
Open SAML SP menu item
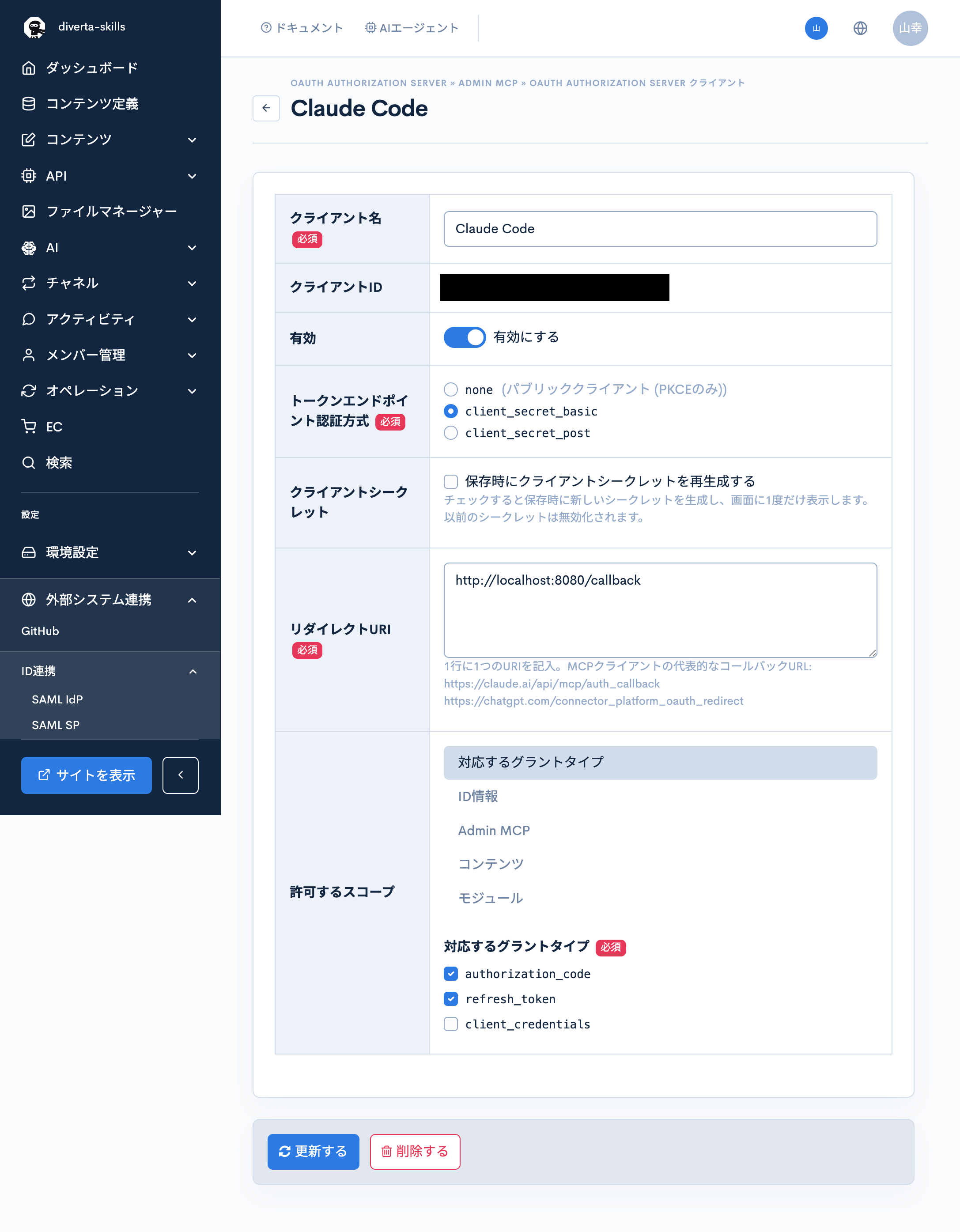pyautogui.click(x=56, y=726)
